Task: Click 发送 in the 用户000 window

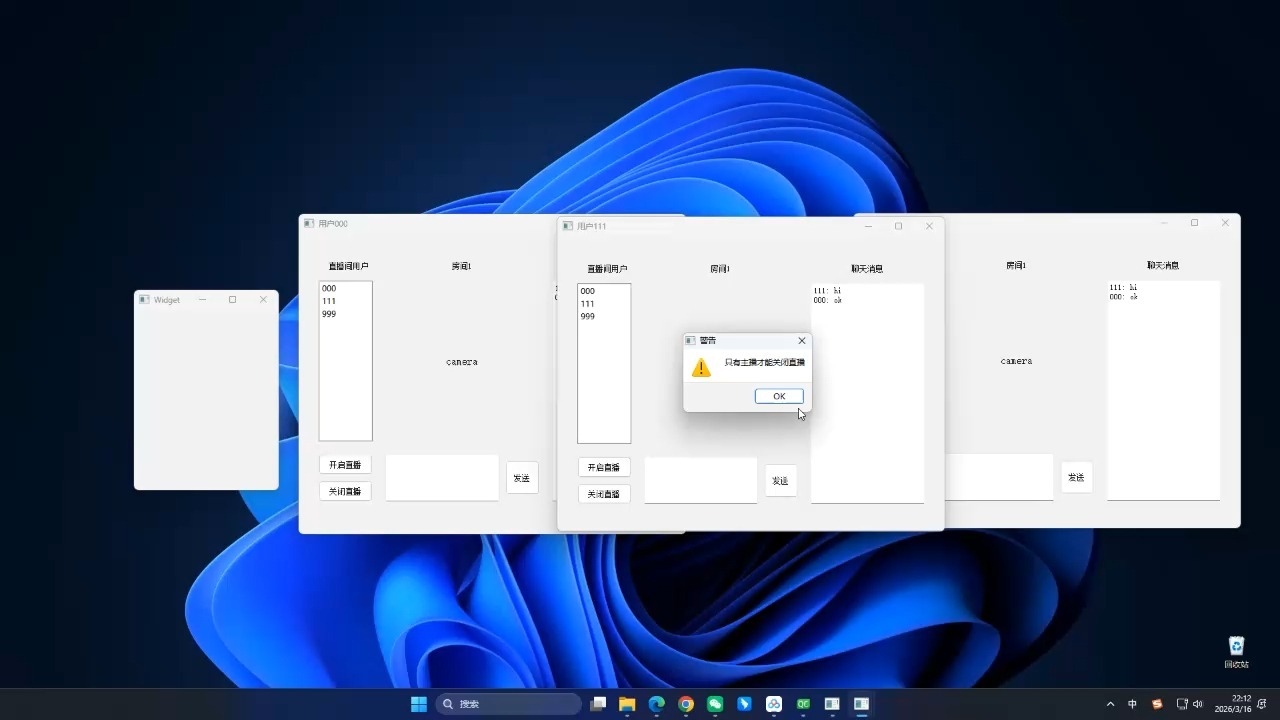Action: tap(522, 478)
